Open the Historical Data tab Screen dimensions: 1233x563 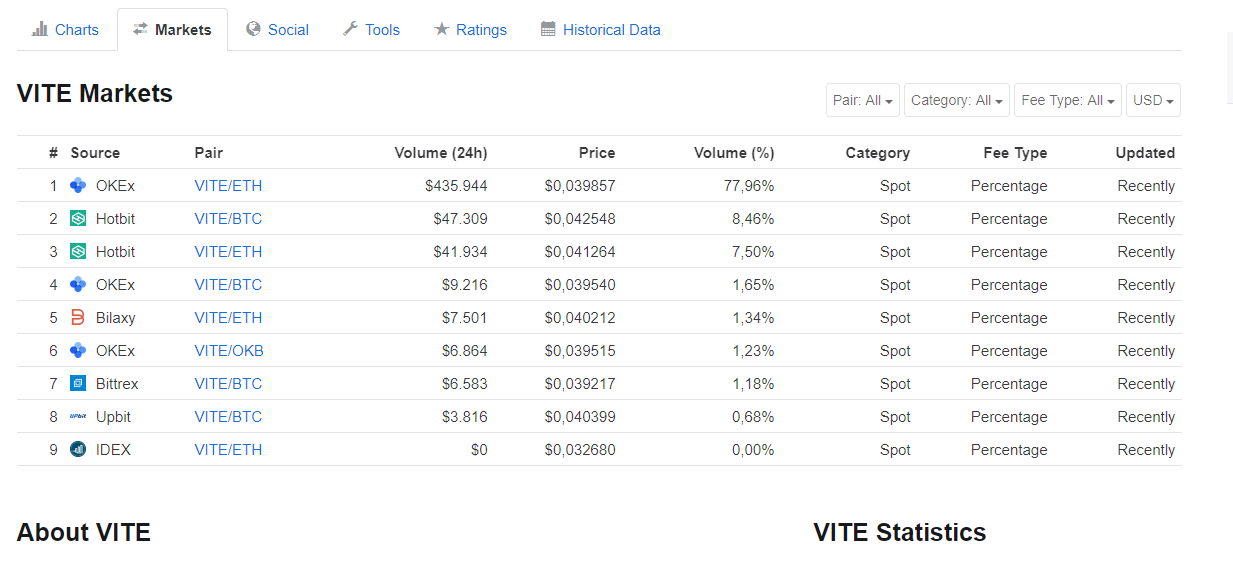click(601, 29)
